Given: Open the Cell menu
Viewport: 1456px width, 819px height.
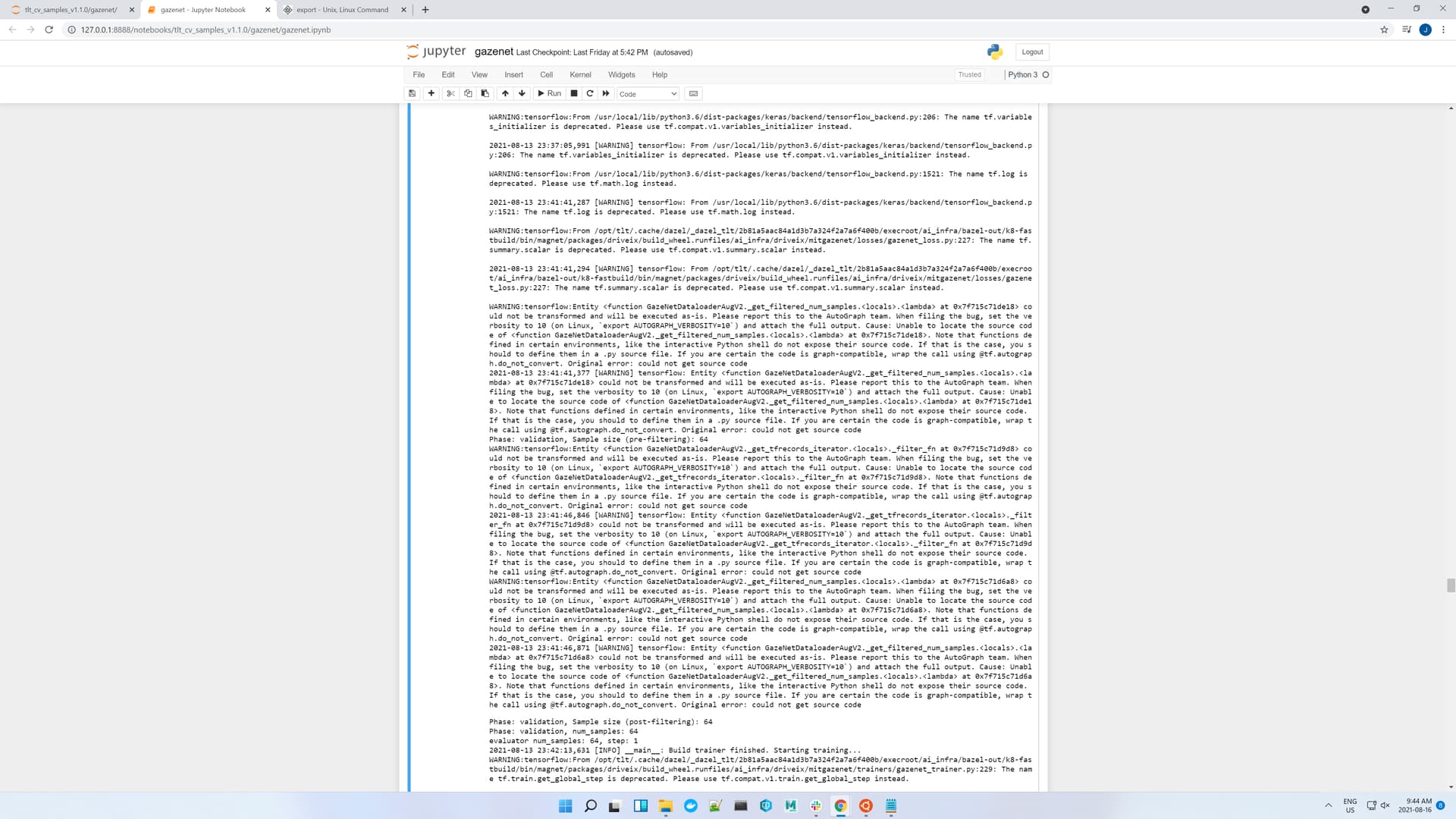Looking at the screenshot, I should pos(546,74).
